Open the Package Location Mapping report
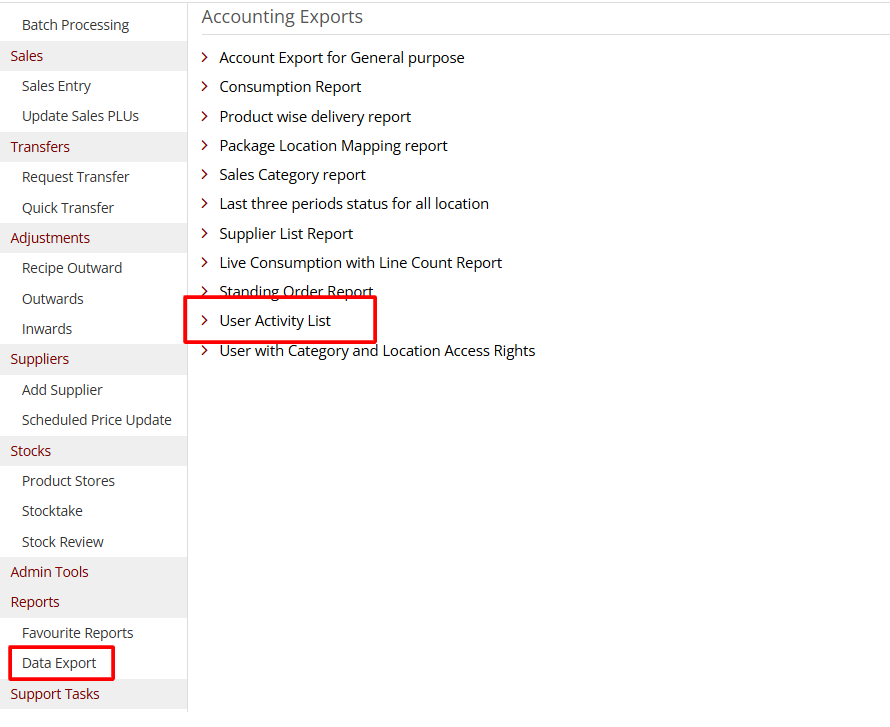 tap(333, 145)
